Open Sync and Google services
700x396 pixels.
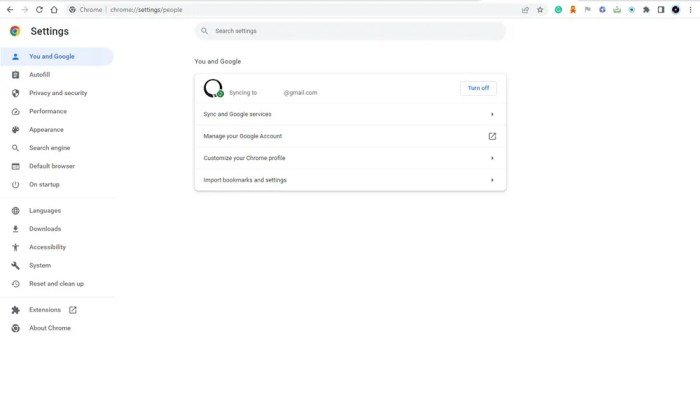point(350,114)
